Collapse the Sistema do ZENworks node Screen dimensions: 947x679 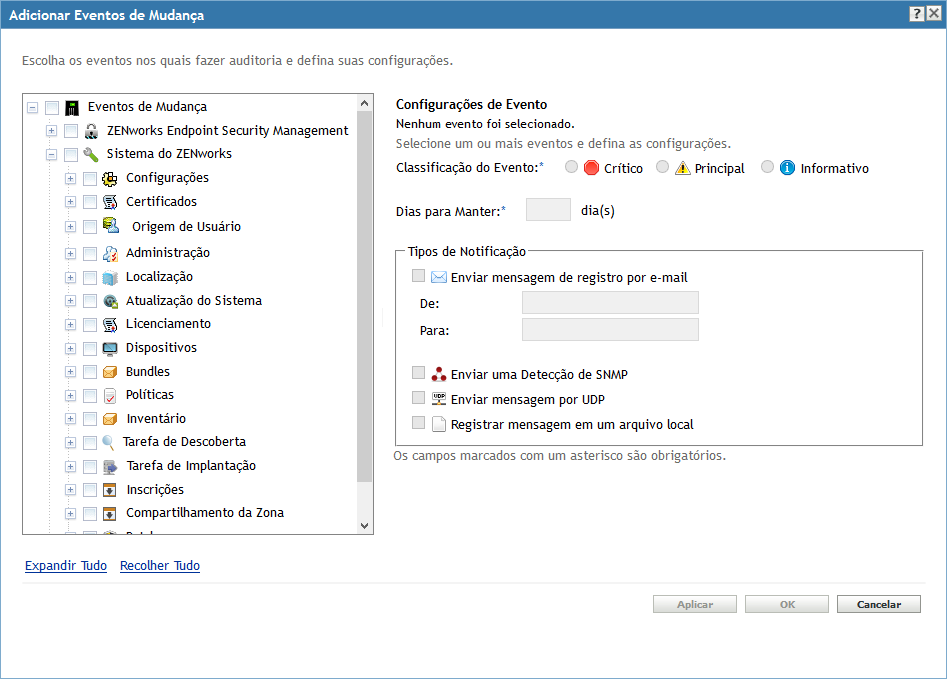point(51,155)
